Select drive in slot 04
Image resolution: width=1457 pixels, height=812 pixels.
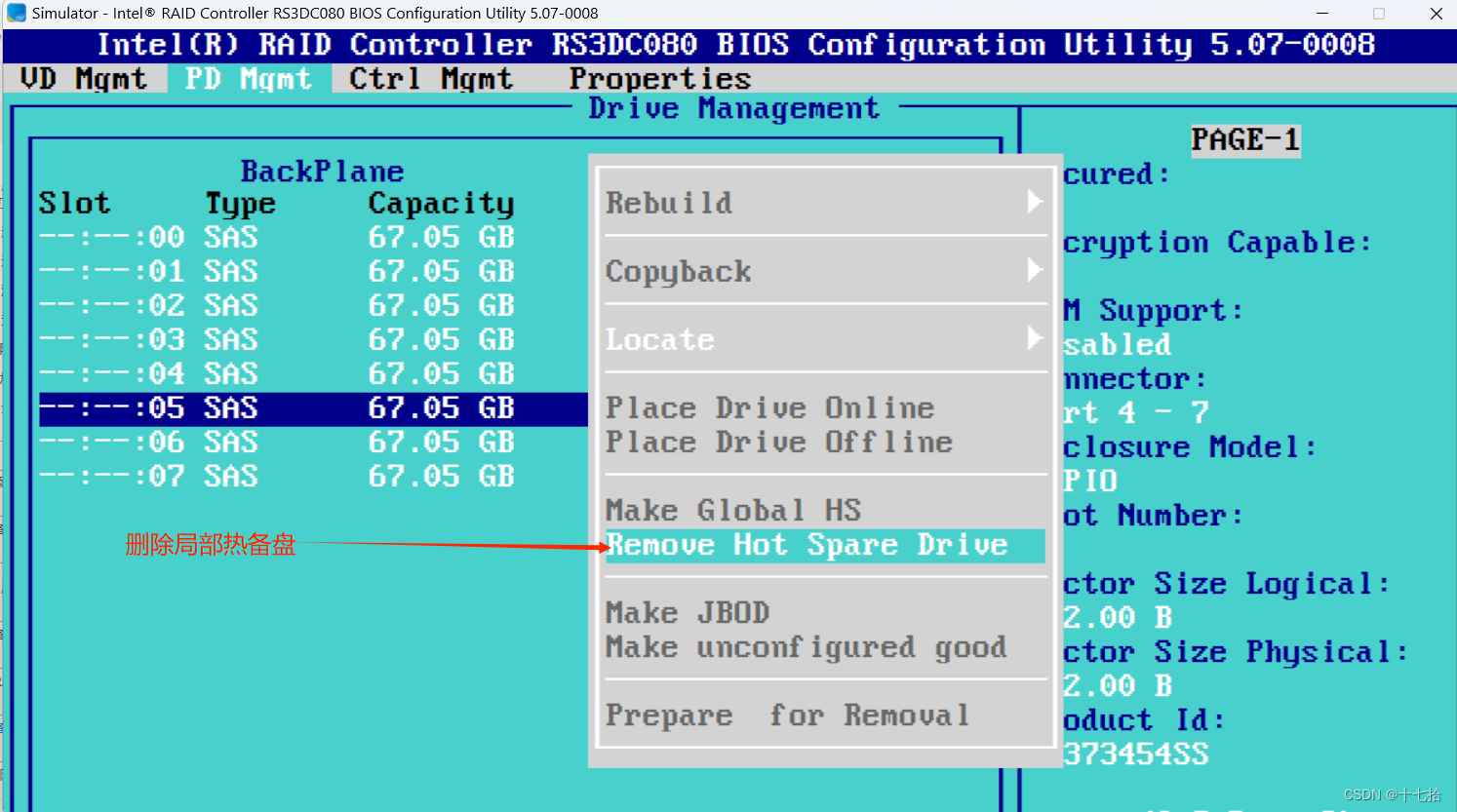313,373
